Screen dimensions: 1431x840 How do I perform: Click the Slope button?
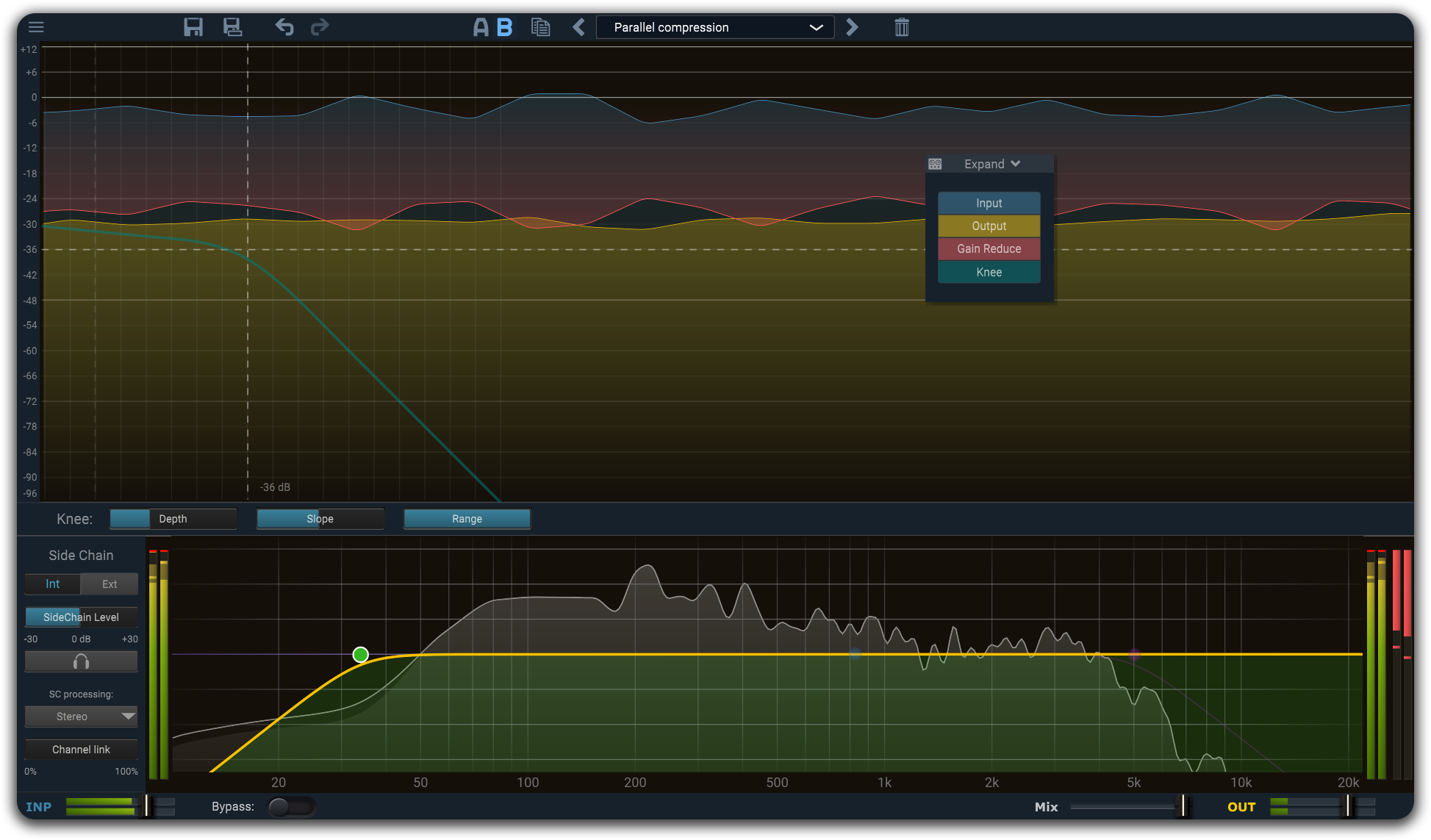(319, 519)
